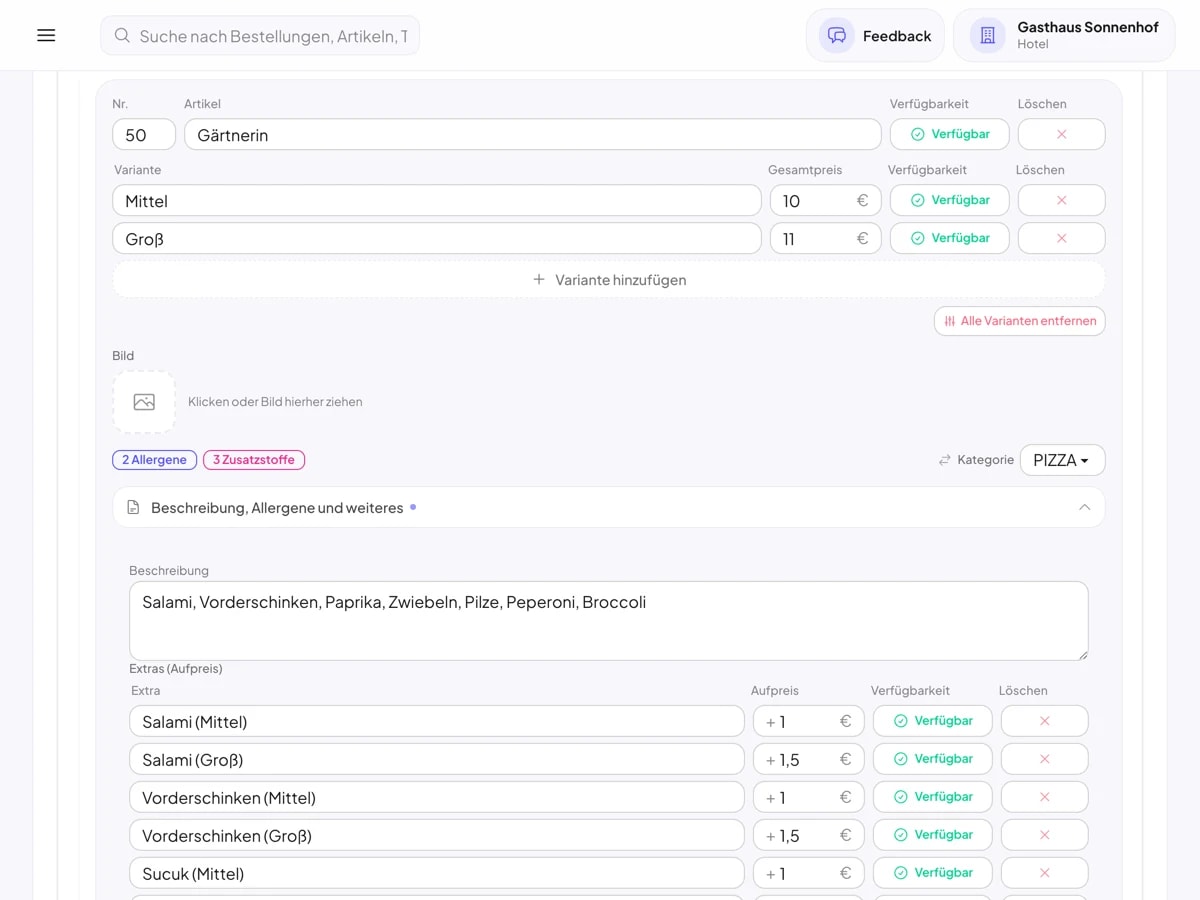Screen dimensions: 1200x900
Task: Toggle availability of the Groß variant
Action: [x=949, y=238]
